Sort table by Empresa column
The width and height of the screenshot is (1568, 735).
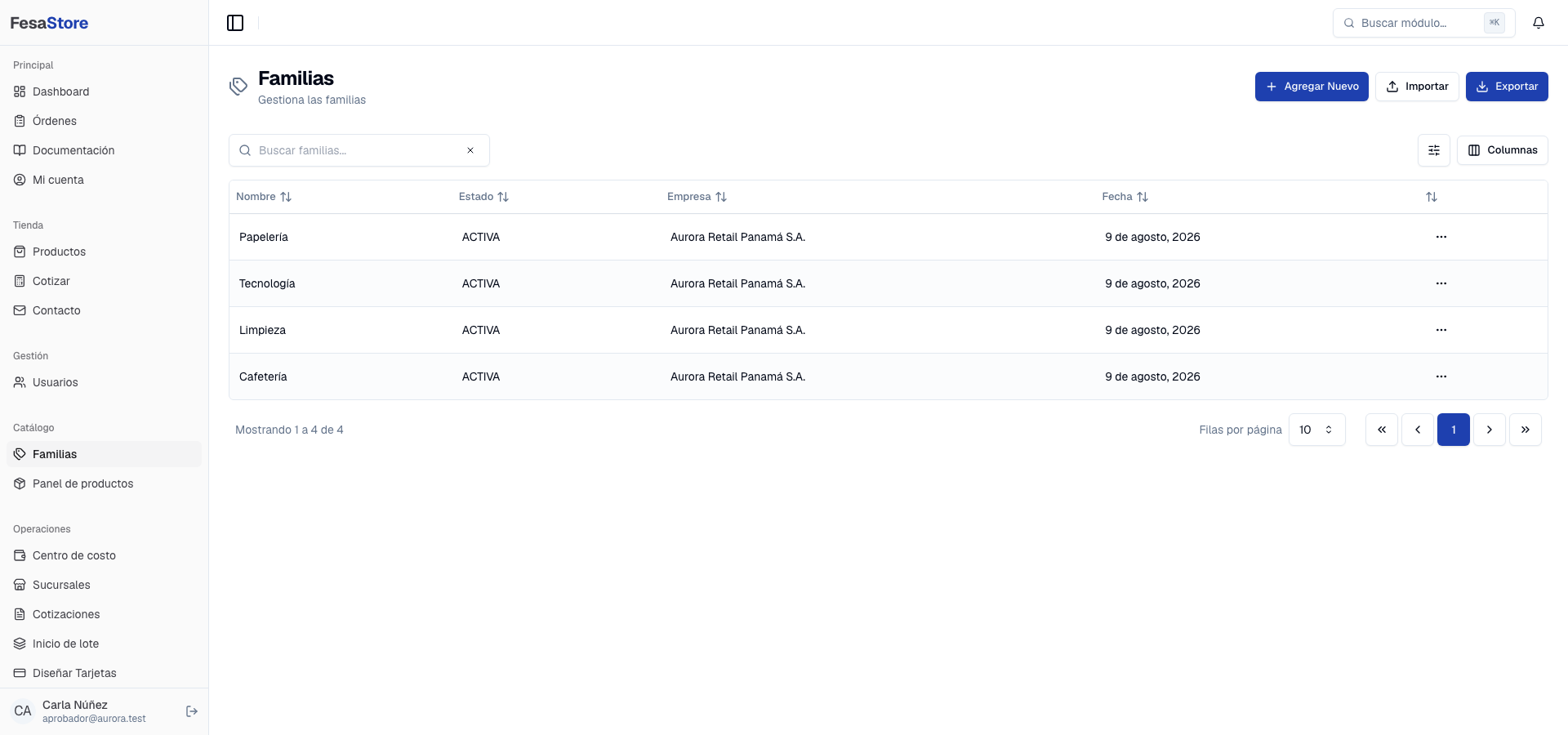[x=697, y=197]
